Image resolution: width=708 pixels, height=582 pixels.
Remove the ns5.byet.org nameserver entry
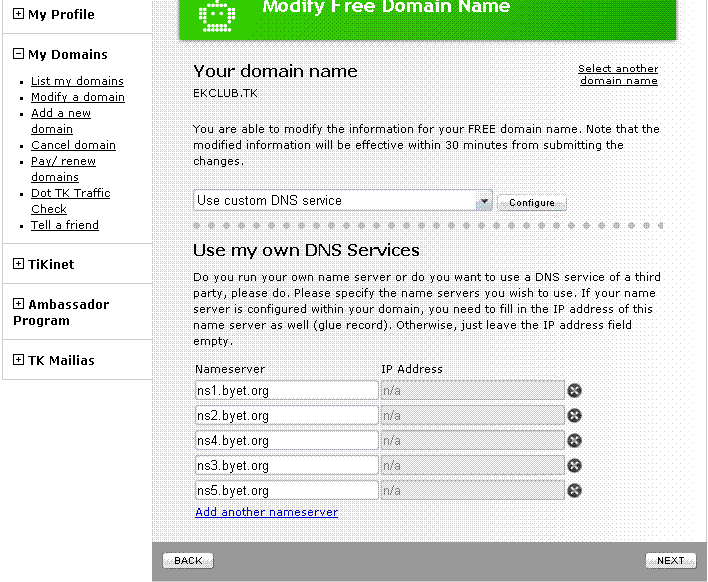click(x=575, y=491)
